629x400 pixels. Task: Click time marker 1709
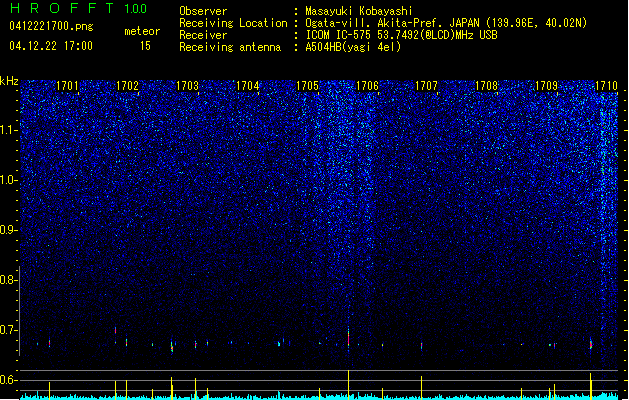(546, 86)
